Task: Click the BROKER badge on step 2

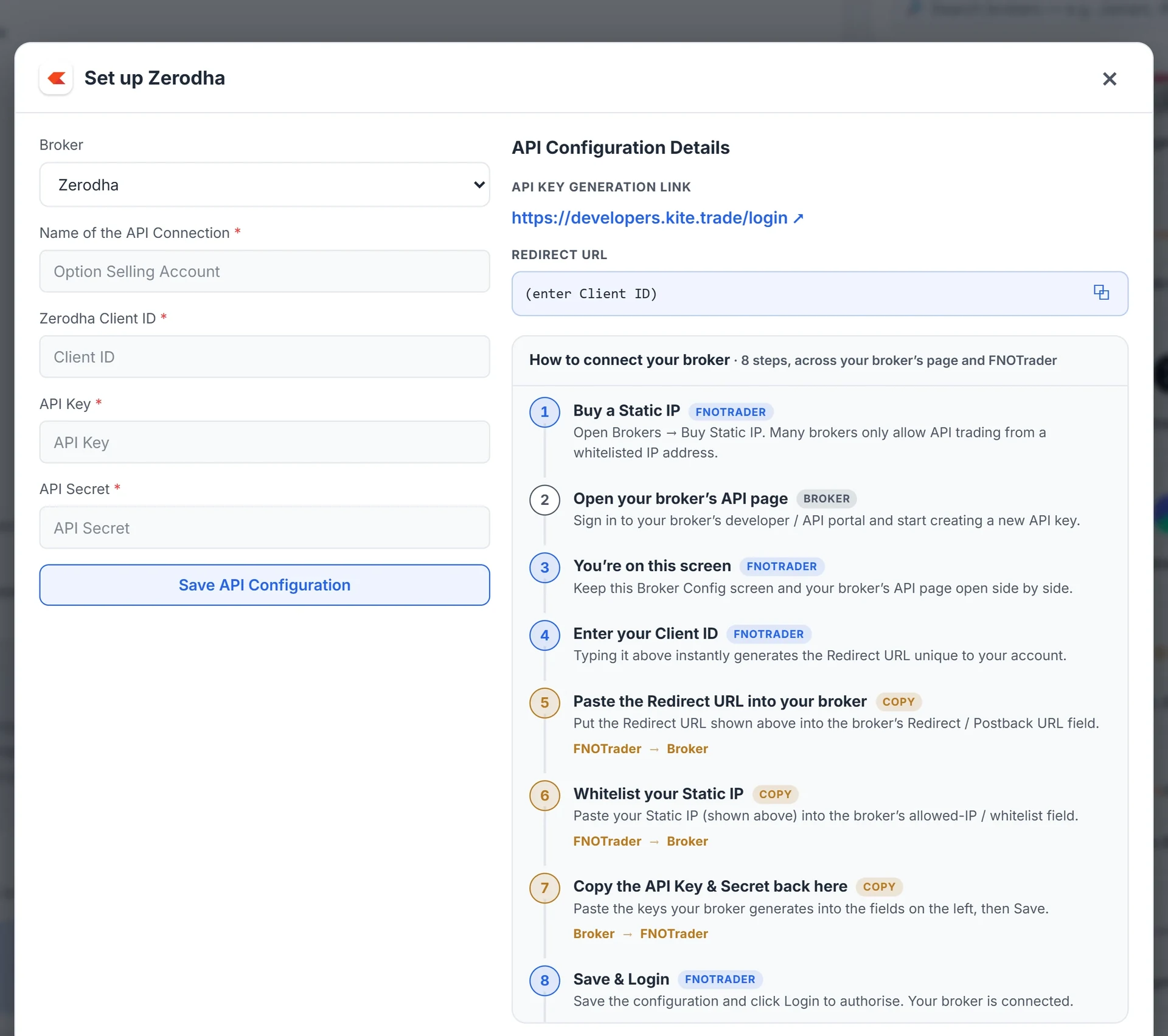Action: (826, 499)
